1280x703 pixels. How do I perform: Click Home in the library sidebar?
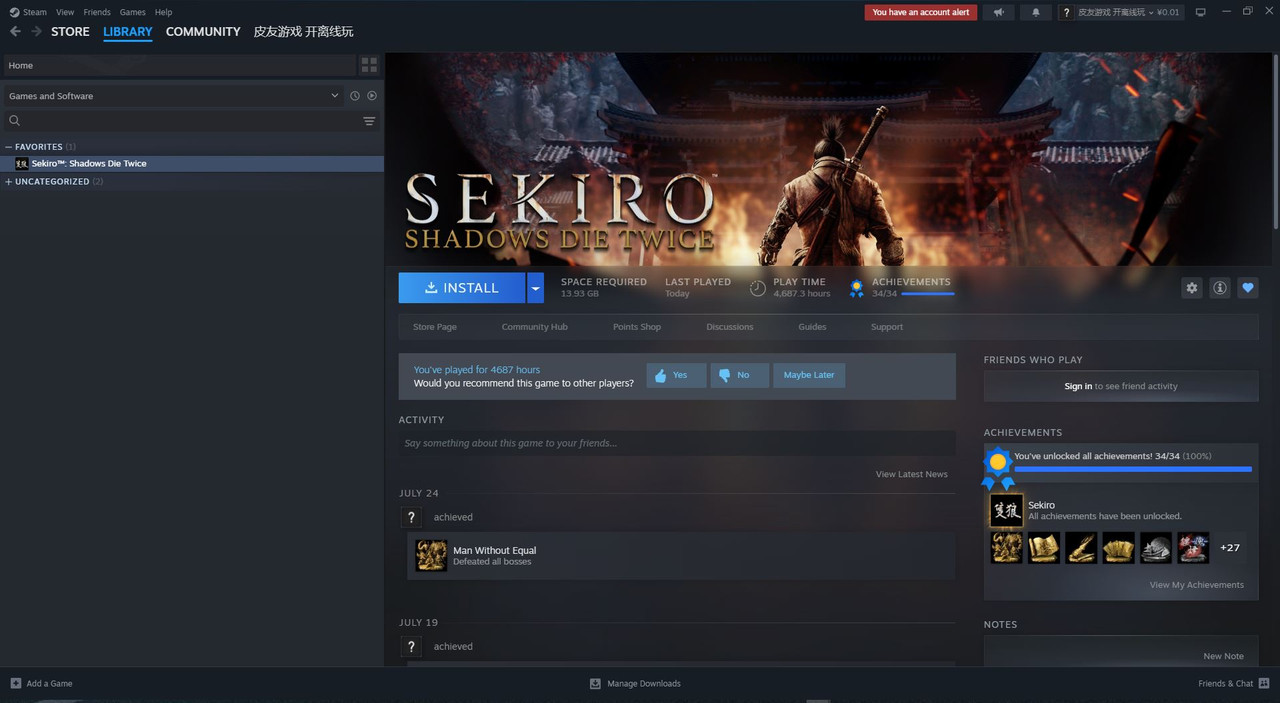tap(180, 65)
